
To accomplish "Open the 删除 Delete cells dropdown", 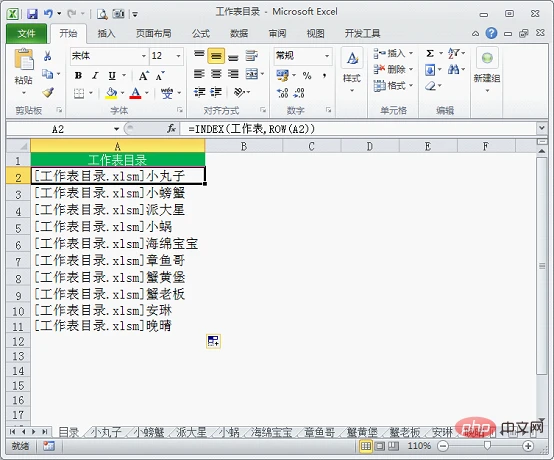I will coord(411,69).
